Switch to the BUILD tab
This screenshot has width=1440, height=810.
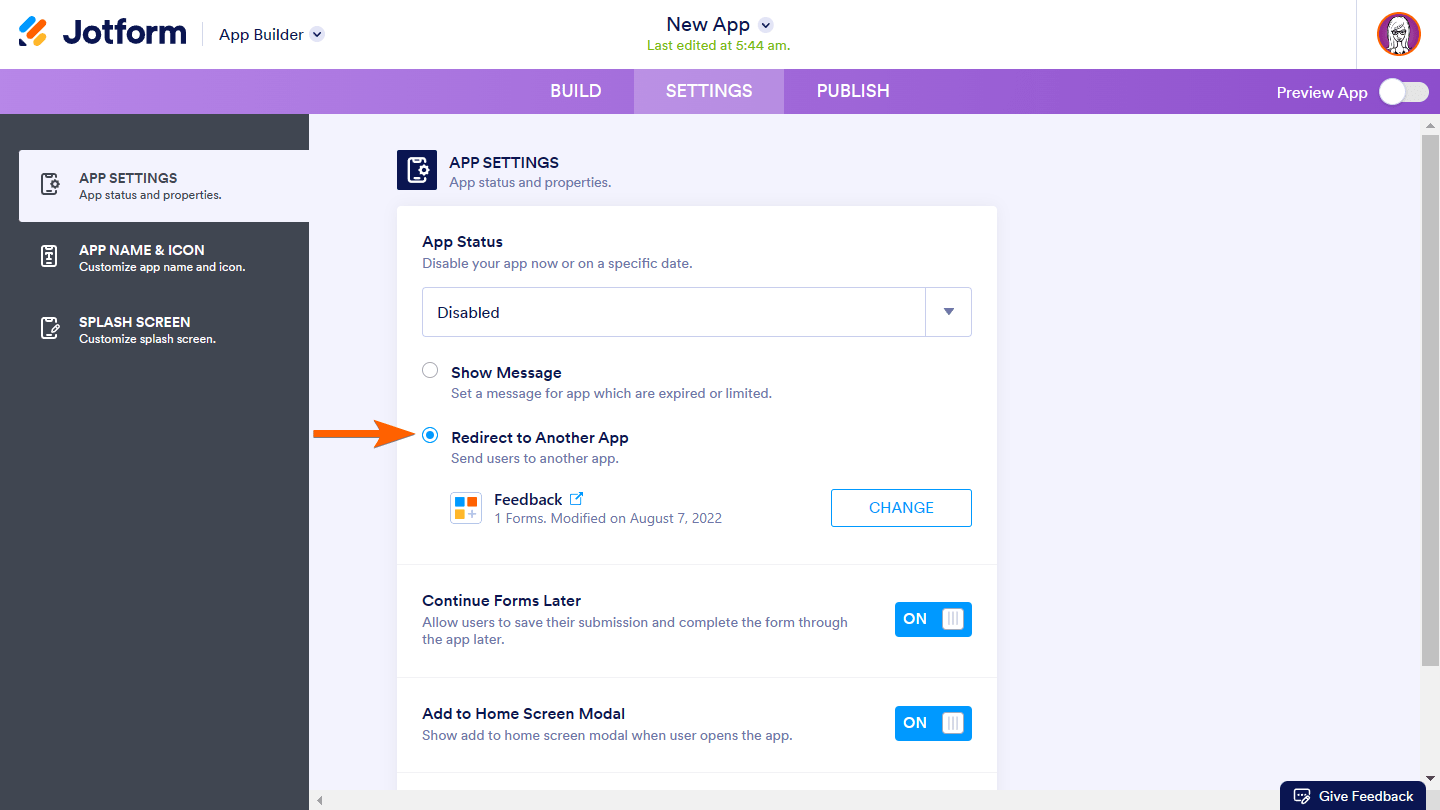tap(576, 91)
